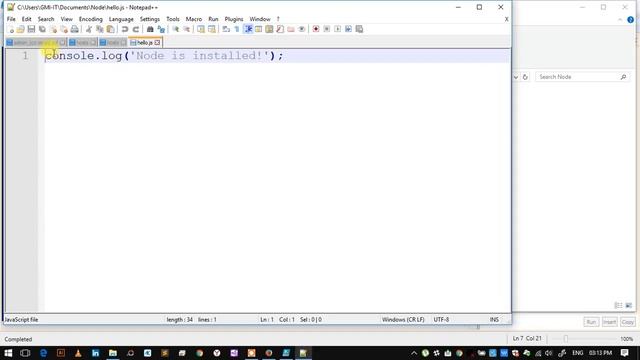
Task: Click the Close All documents toolbar icon
Action: (64, 29)
